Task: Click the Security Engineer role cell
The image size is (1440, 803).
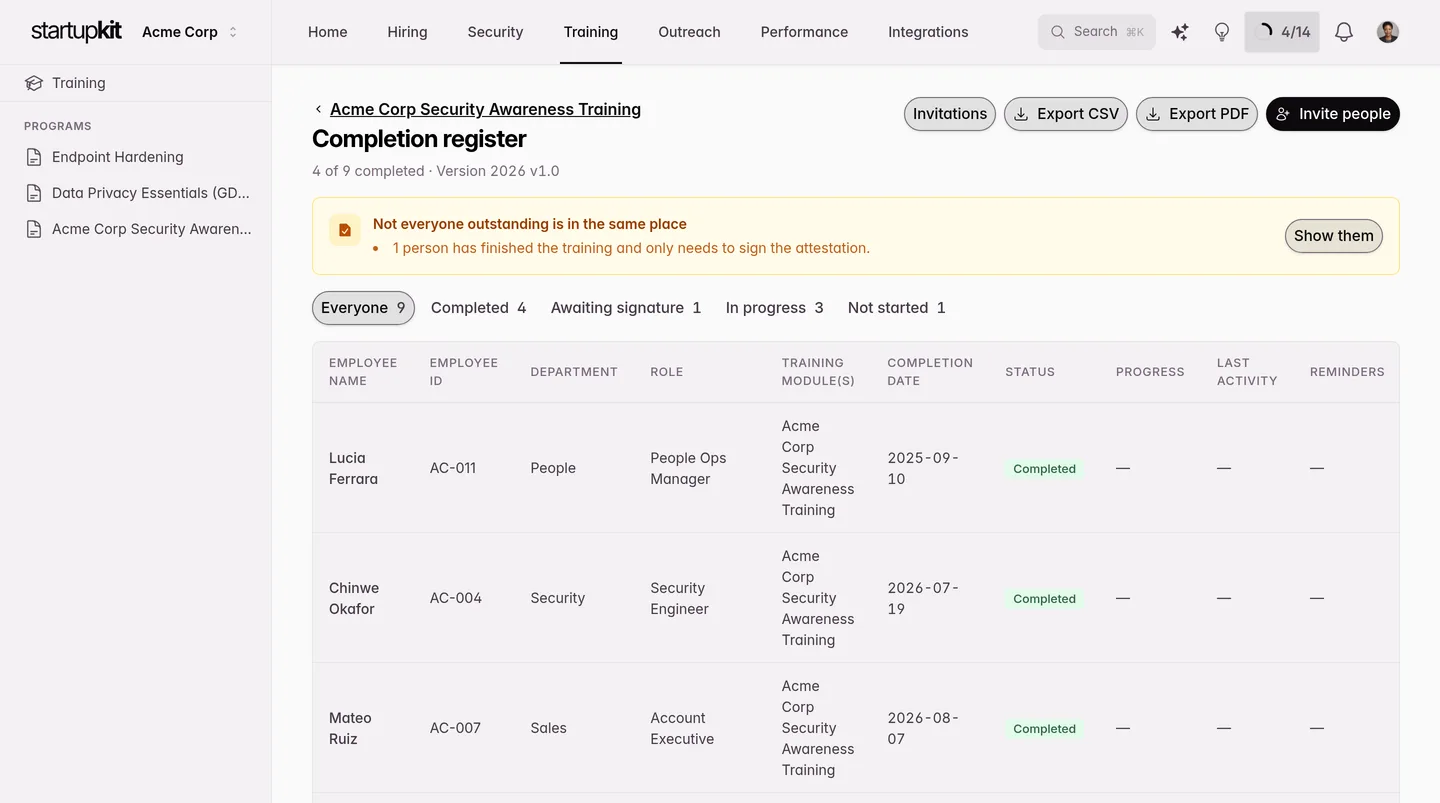Action: (x=679, y=598)
